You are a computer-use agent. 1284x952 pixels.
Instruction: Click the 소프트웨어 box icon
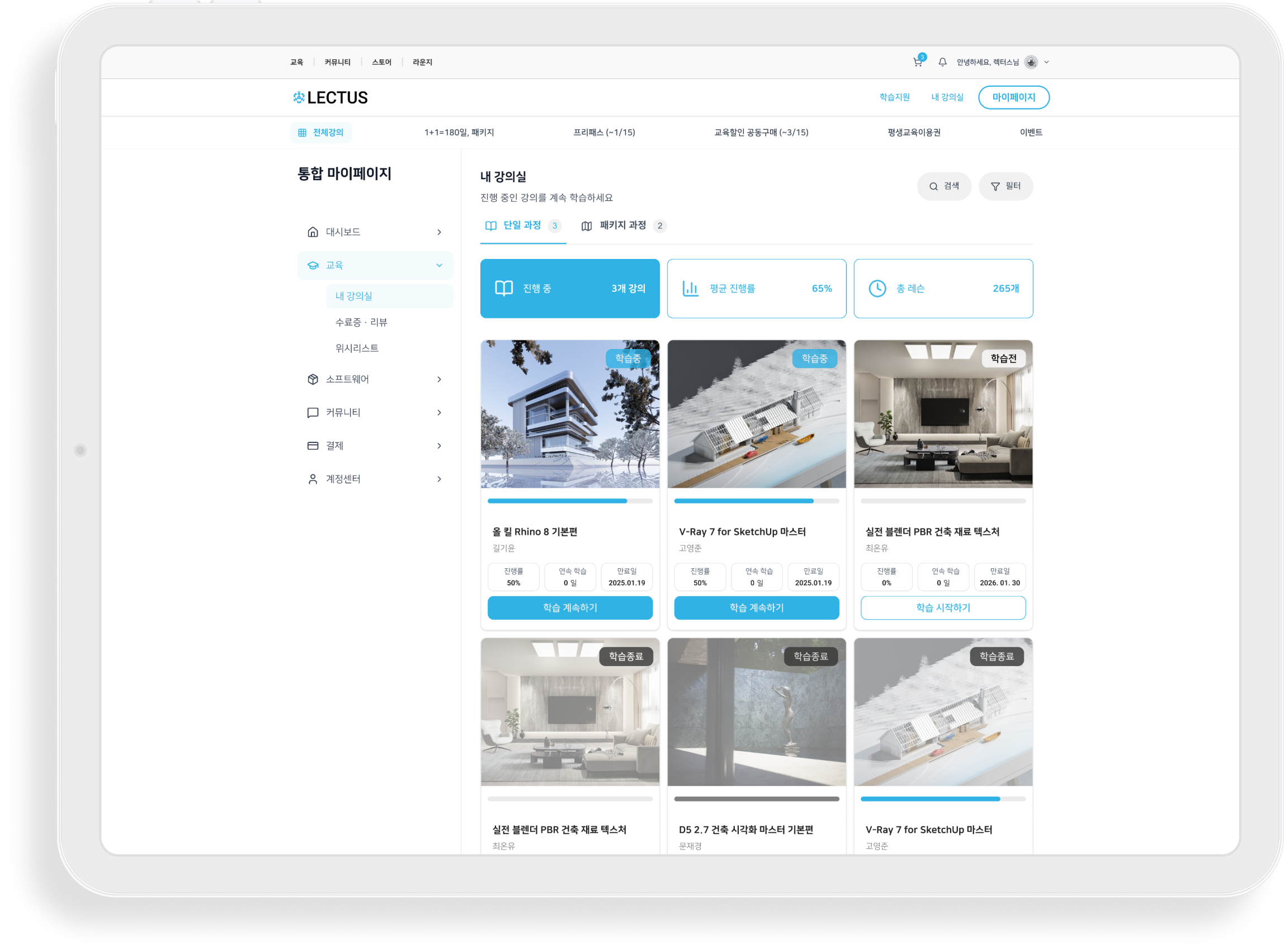(x=313, y=379)
